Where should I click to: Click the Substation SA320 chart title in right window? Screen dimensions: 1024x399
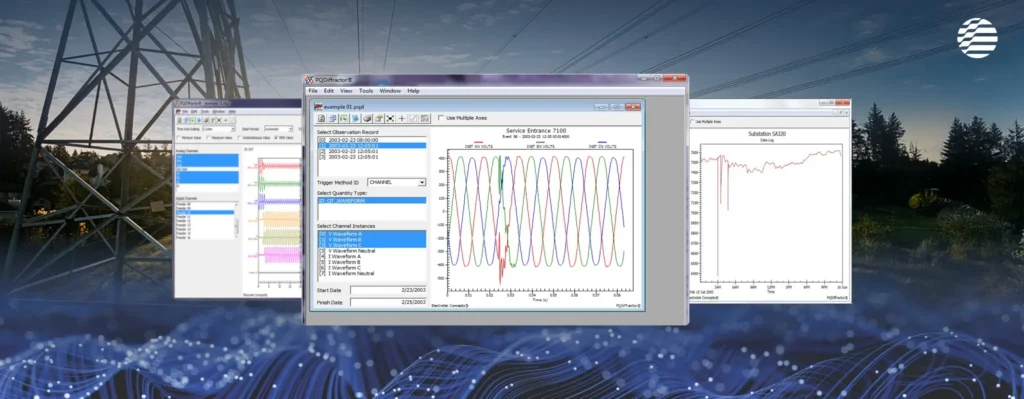[x=767, y=134]
